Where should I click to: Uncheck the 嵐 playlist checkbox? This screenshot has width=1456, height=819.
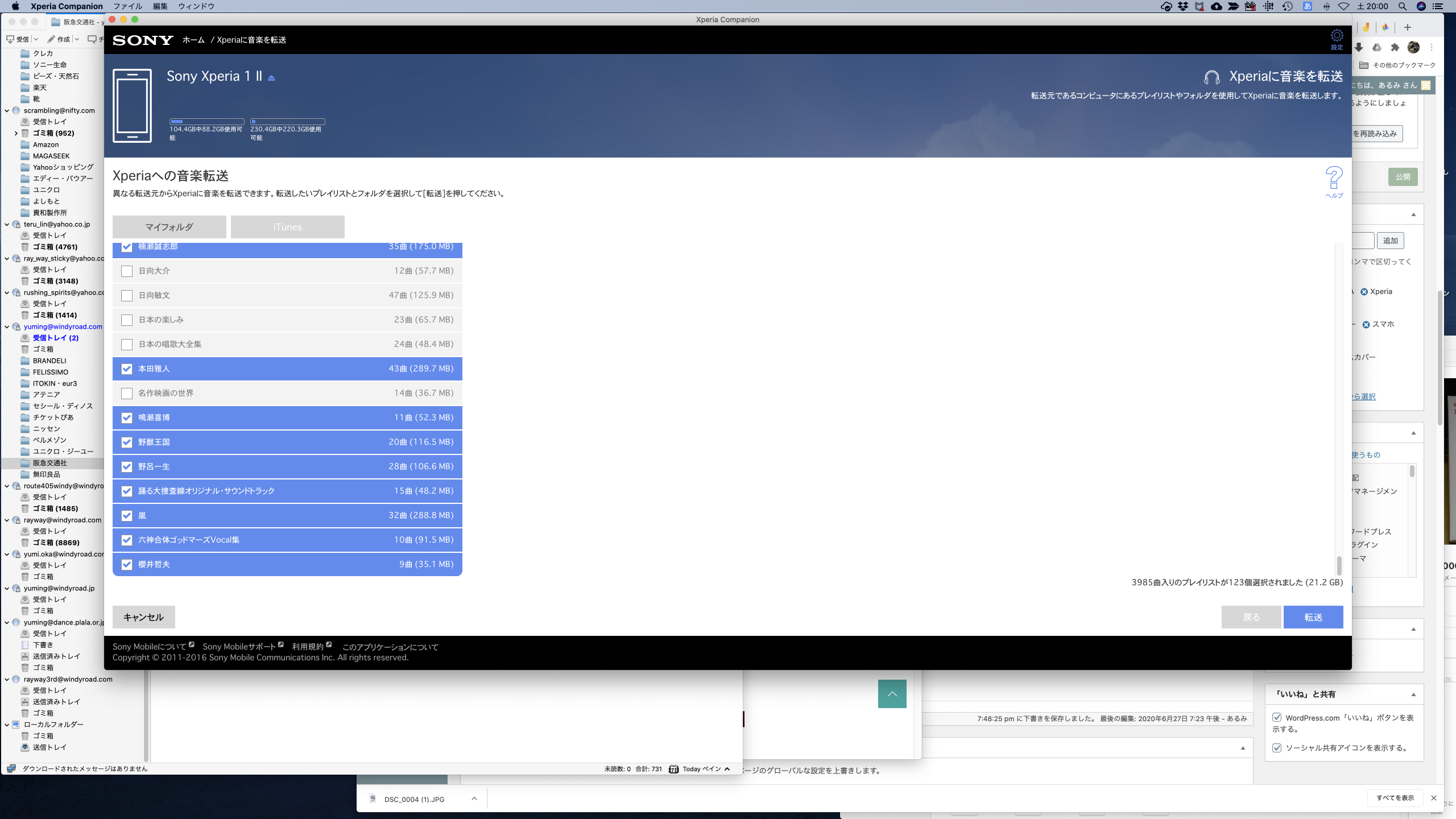point(127,516)
